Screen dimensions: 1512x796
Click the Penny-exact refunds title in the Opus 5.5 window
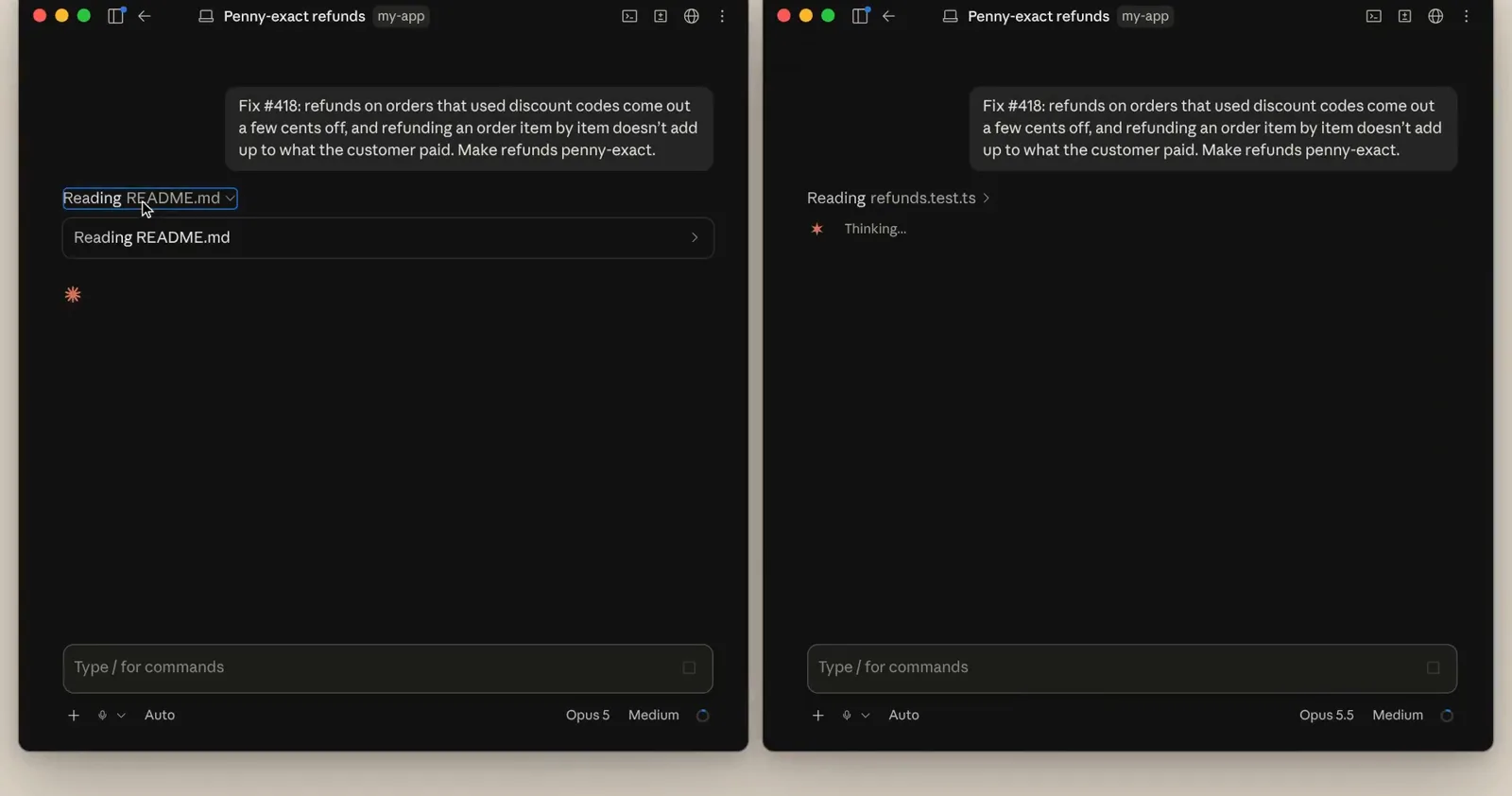click(1039, 16)
